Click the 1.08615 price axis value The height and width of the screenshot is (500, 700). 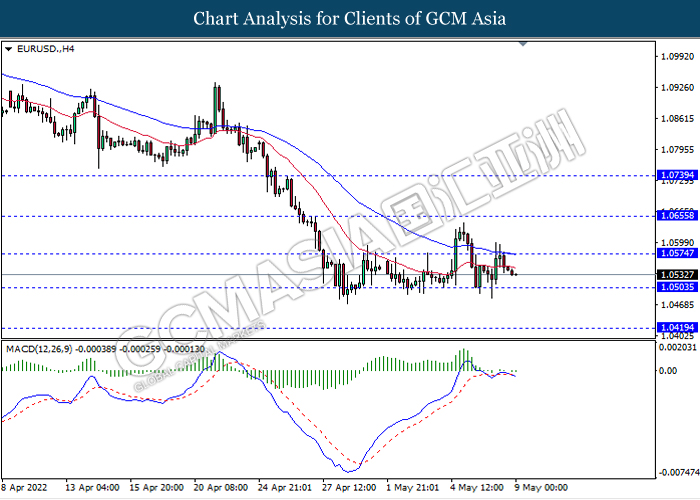[677, 119]
